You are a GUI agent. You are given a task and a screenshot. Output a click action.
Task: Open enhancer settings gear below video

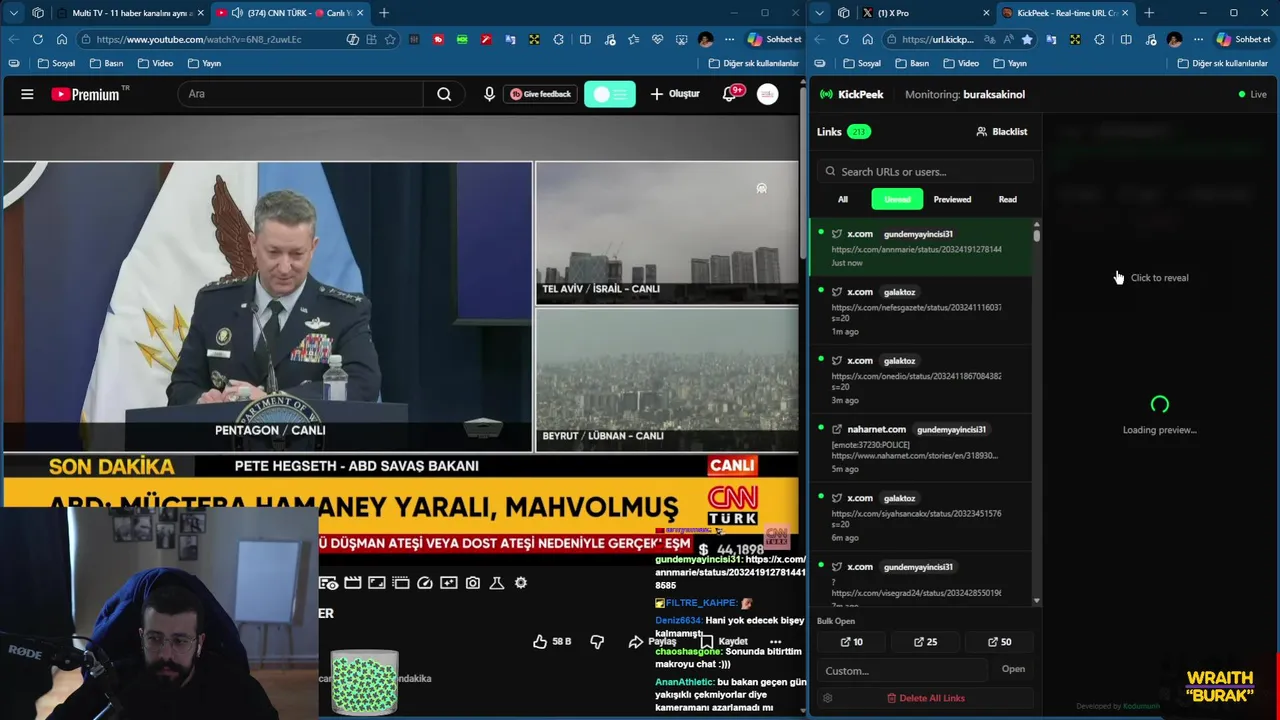pyautogui.click(x=521, y=583)
